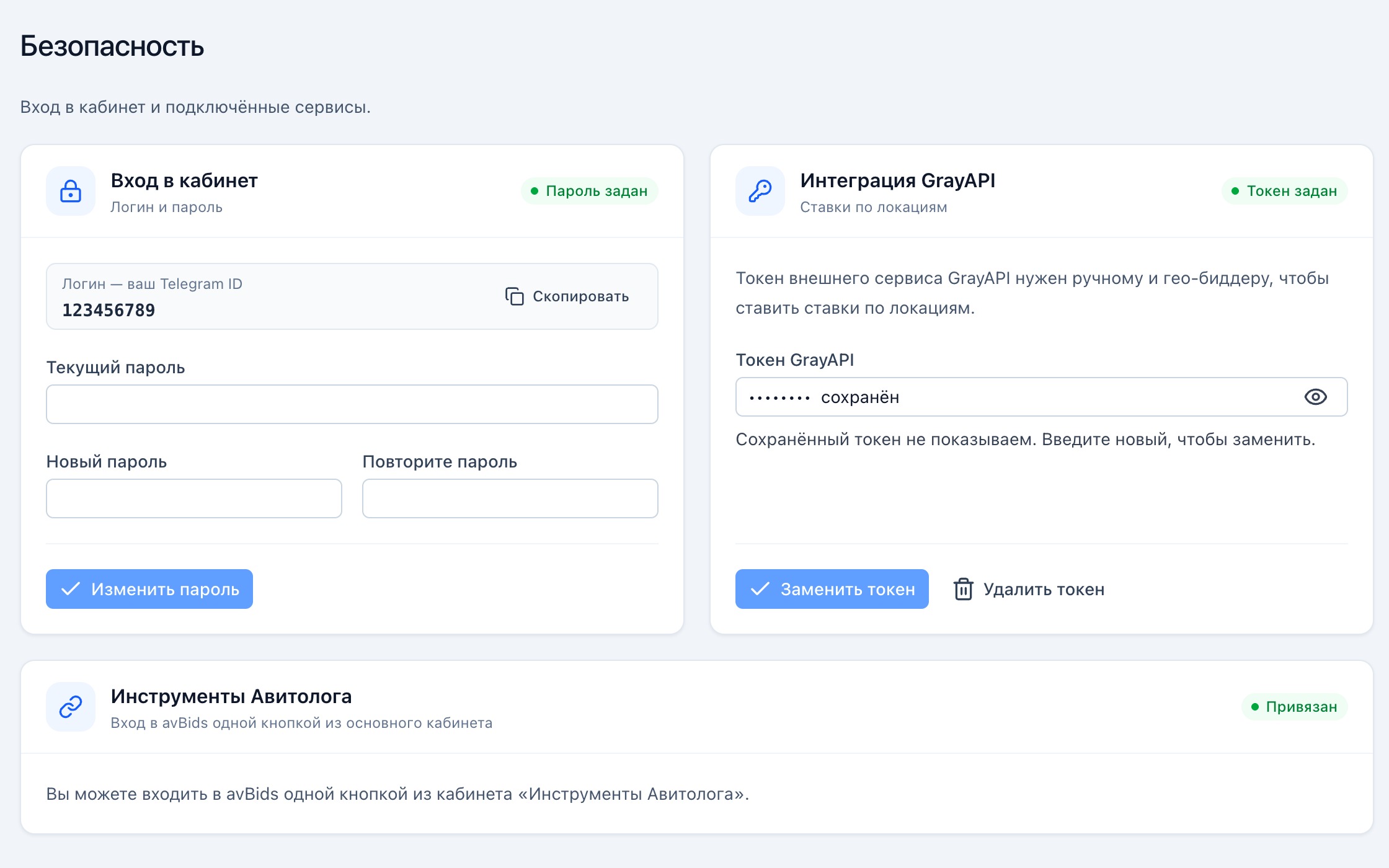Click the Вход в кабинет card title
1389x868 pixels.
coord(184,180)
